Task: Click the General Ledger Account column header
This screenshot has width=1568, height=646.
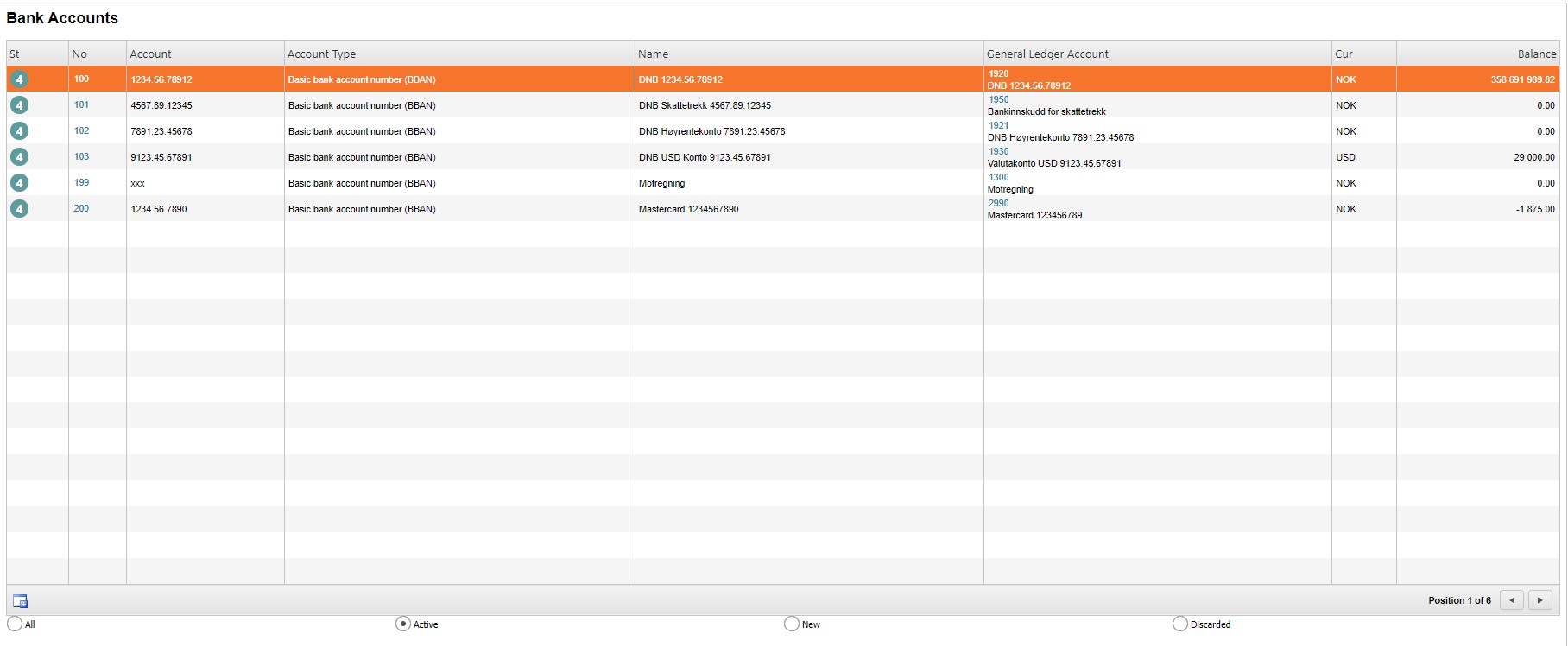Action: 1047,54
